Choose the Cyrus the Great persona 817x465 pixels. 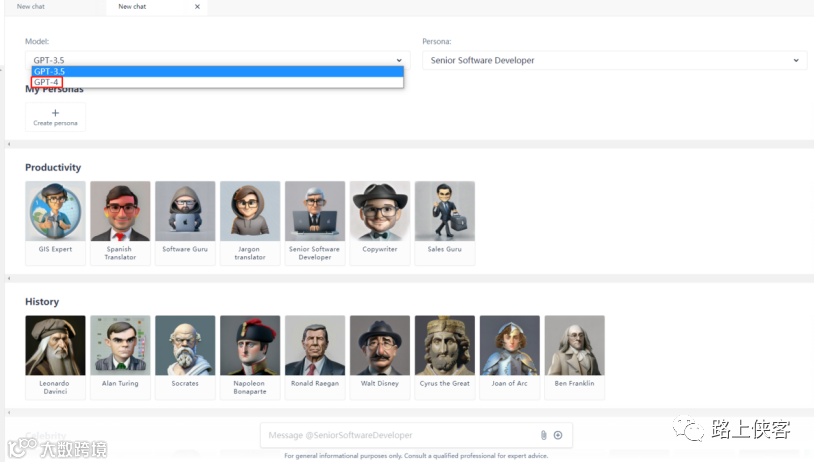pyautogui.click(x=444, y=357)
